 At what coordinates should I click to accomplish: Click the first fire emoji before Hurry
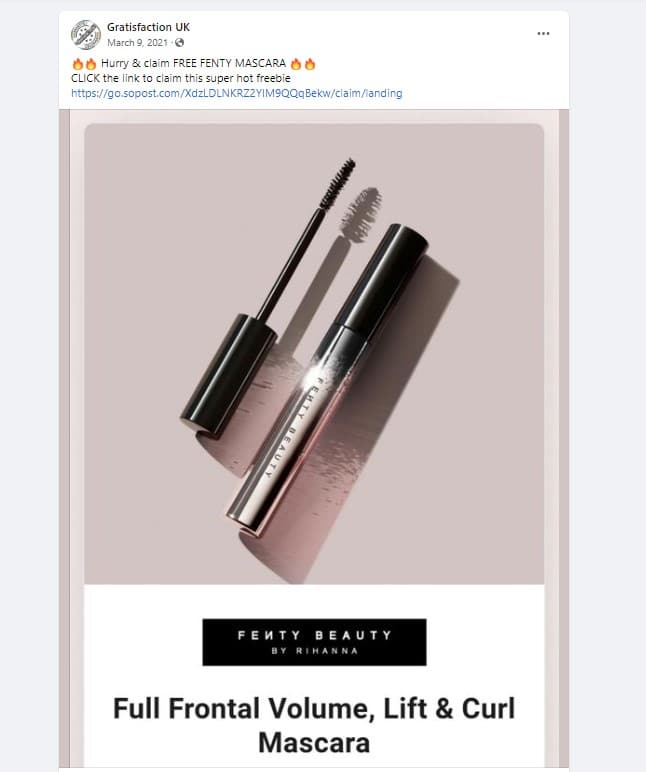[77, 64]
